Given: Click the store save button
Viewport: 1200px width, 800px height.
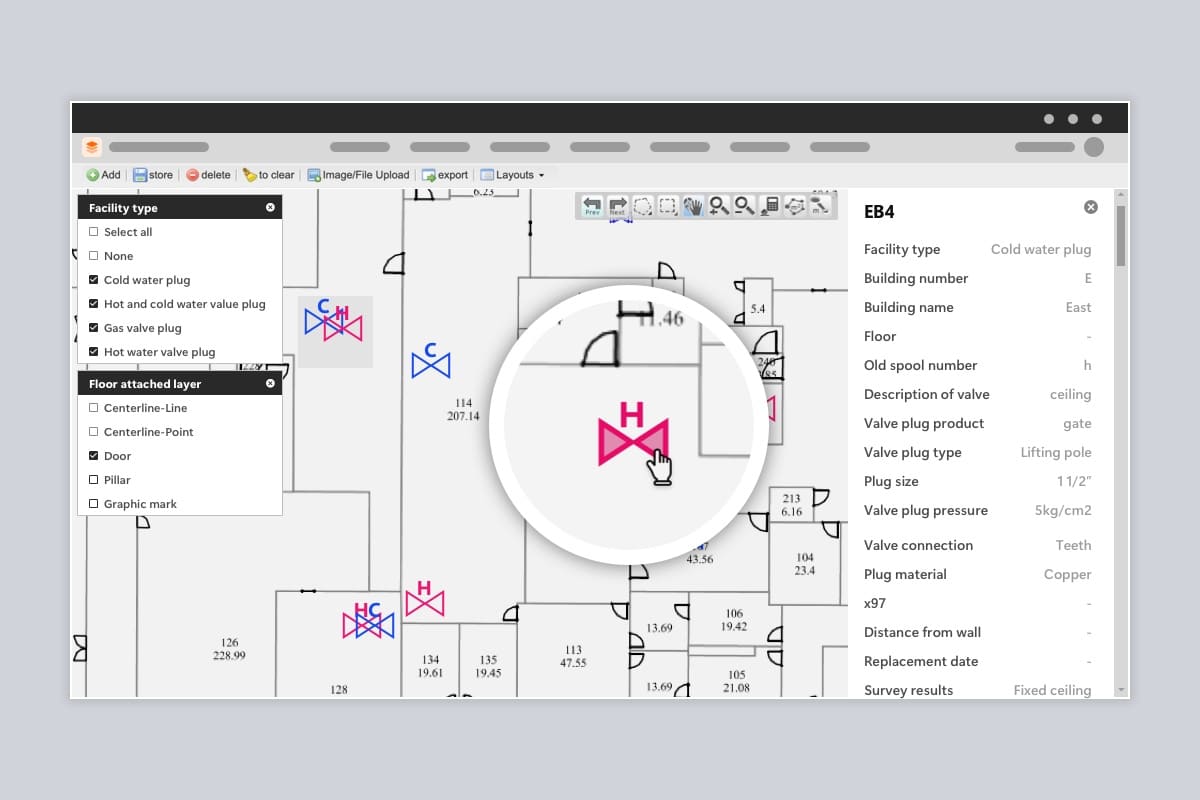Looking at the screenshot, I should coord(153,175).
